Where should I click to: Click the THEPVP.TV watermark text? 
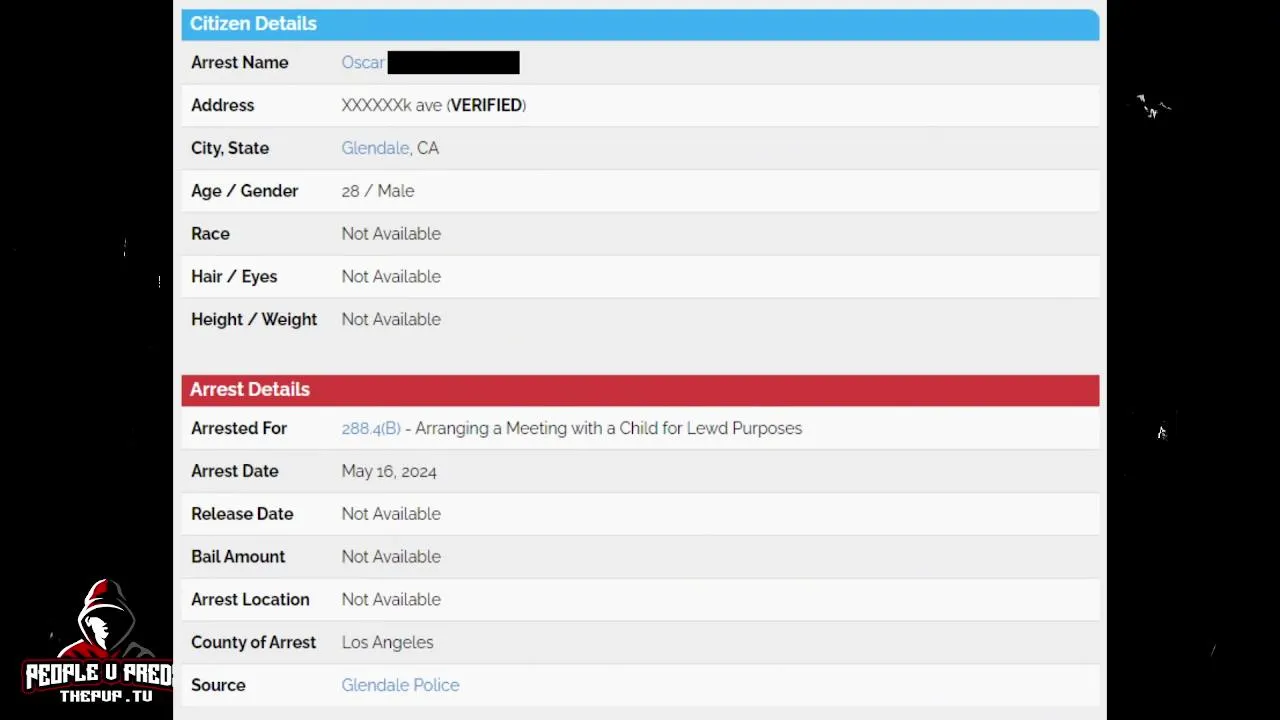[x=105, y=696]
